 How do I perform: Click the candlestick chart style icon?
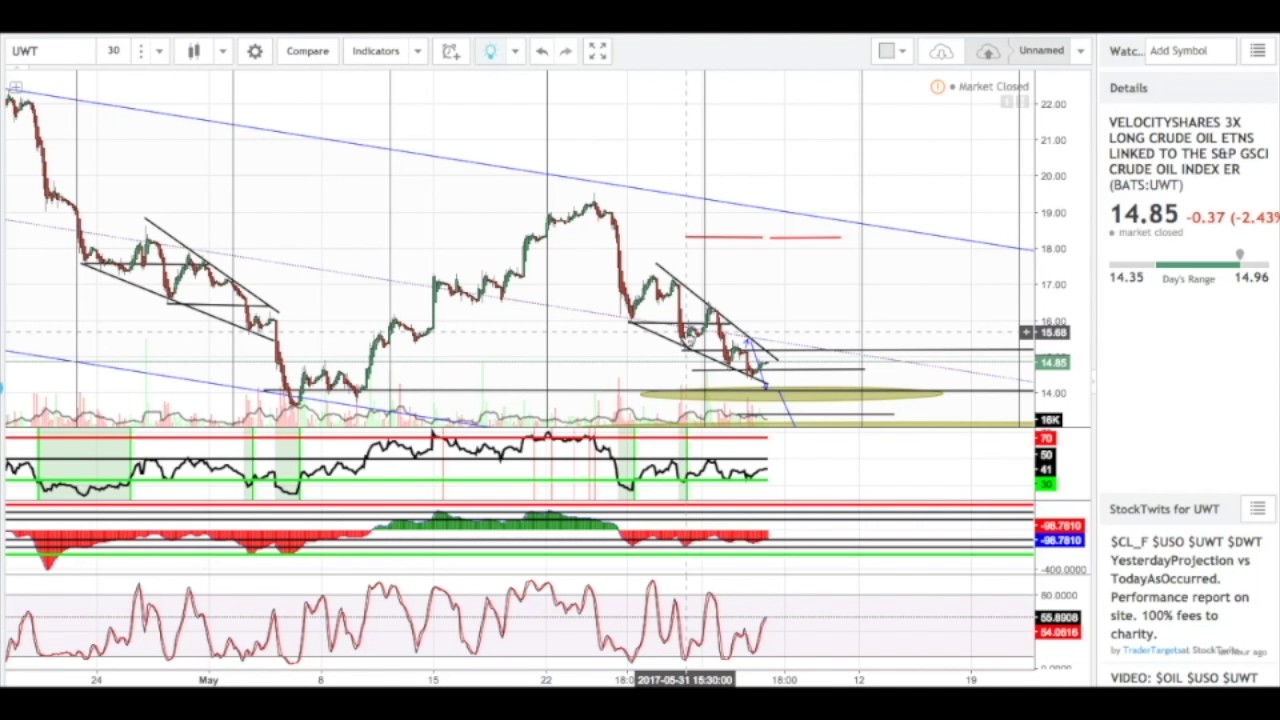tap(194, 51)
